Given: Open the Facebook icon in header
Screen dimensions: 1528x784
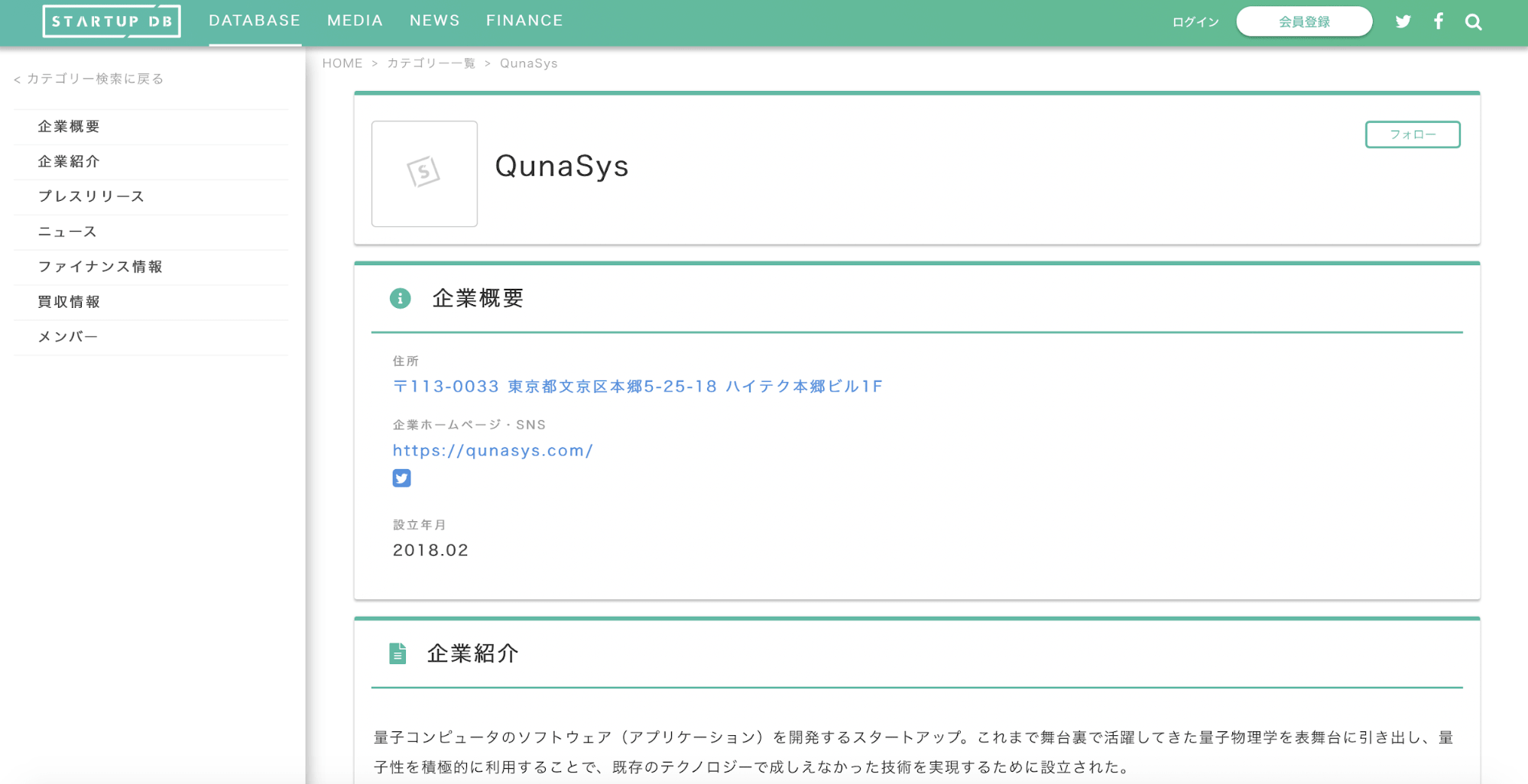Looking at the screenshot, I should click(1439, 21).
